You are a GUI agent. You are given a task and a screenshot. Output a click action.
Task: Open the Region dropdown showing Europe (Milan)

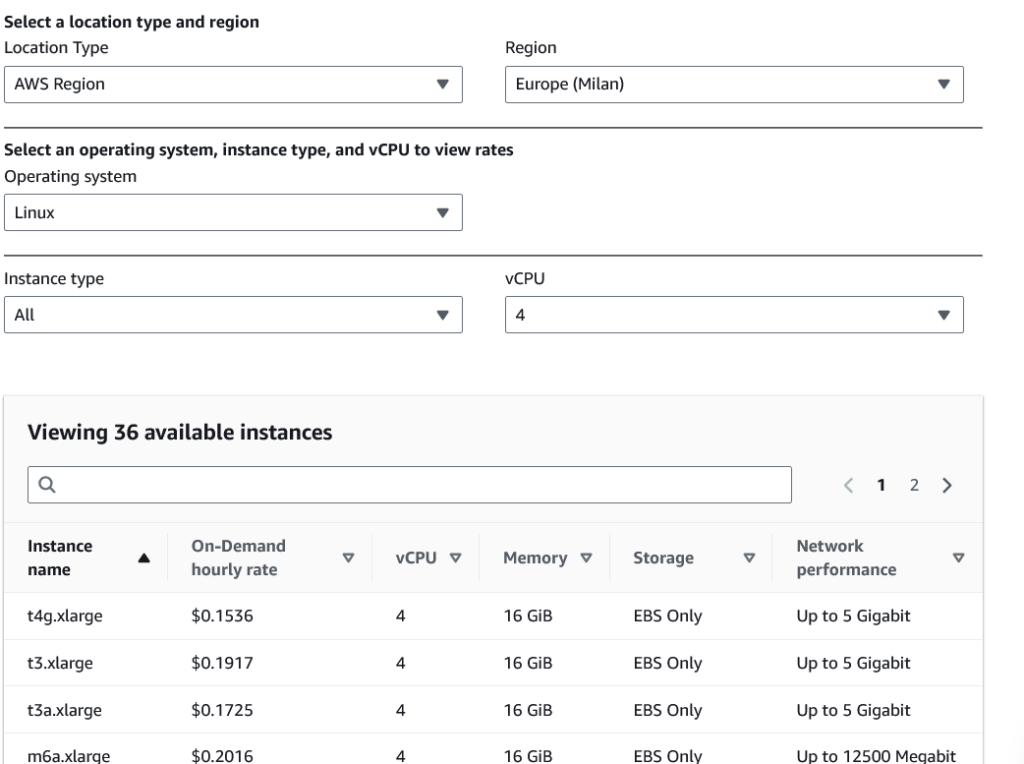(x=734, y=84)
